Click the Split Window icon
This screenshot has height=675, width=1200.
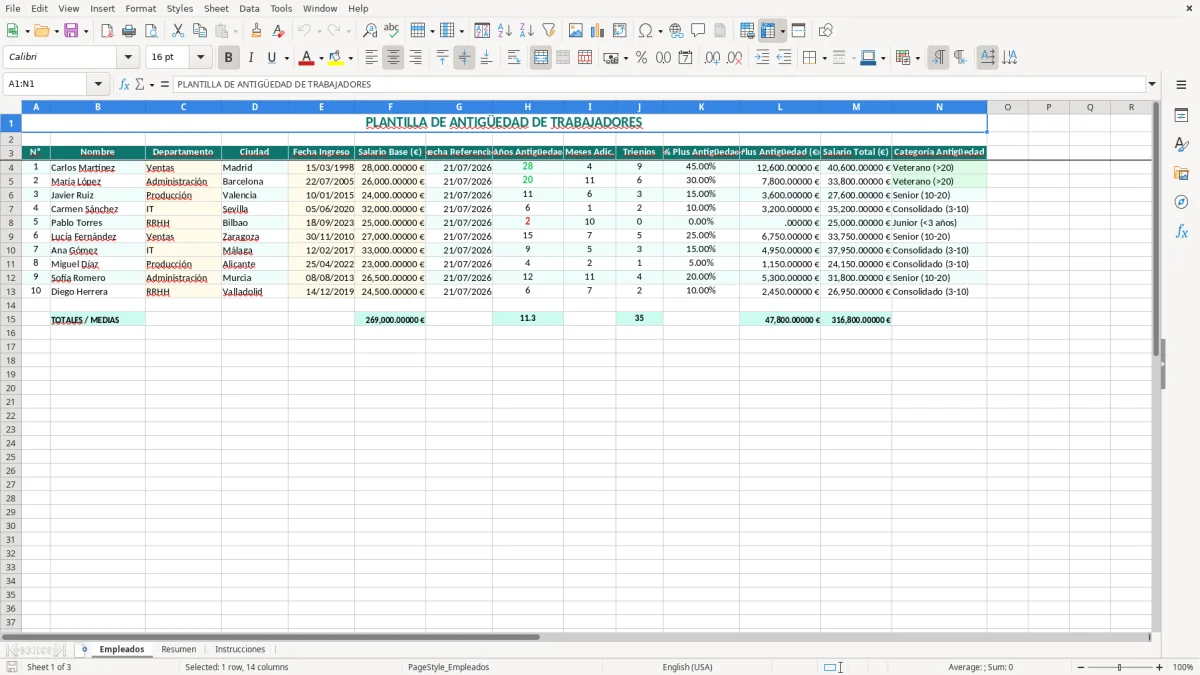pos(799,31)
